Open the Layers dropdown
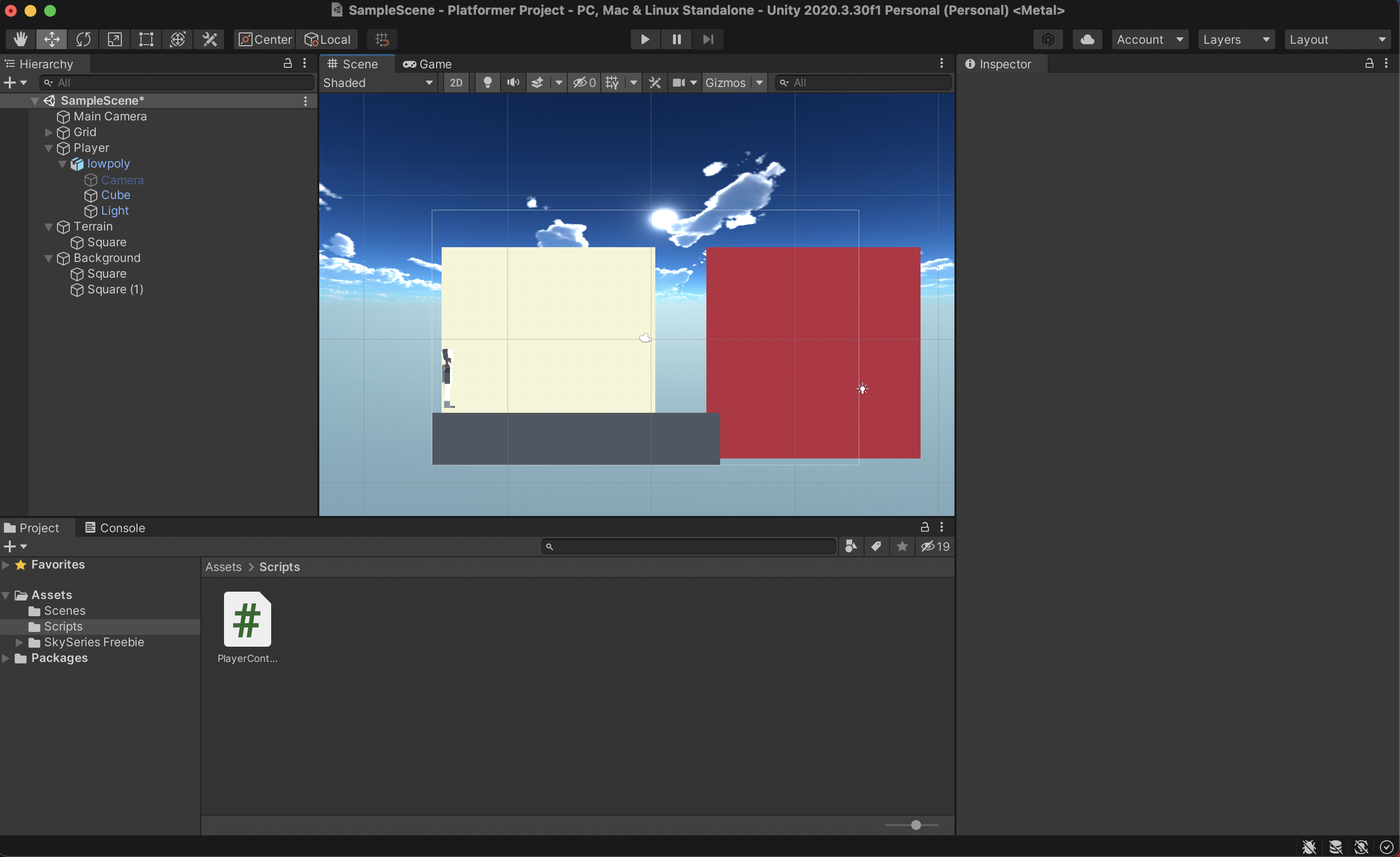The image size is (1400, 857). 1236,39
